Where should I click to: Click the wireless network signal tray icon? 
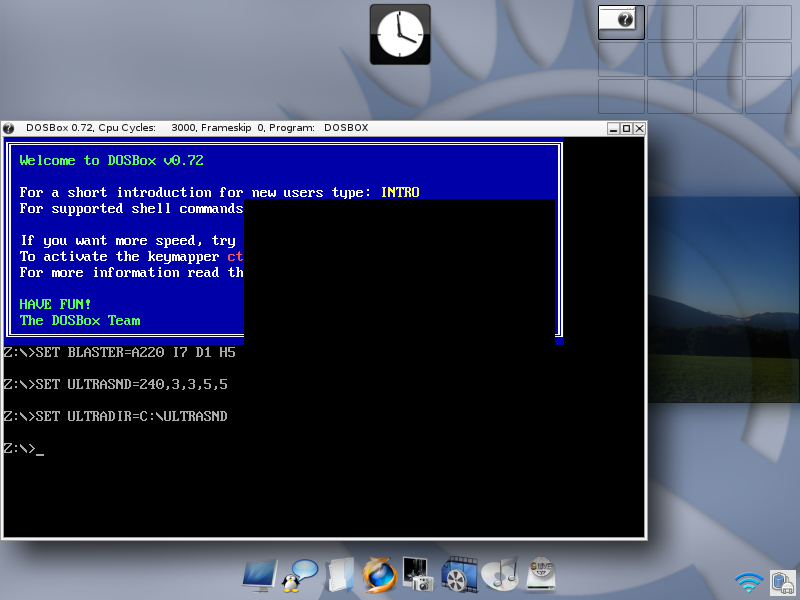point(749,582)
